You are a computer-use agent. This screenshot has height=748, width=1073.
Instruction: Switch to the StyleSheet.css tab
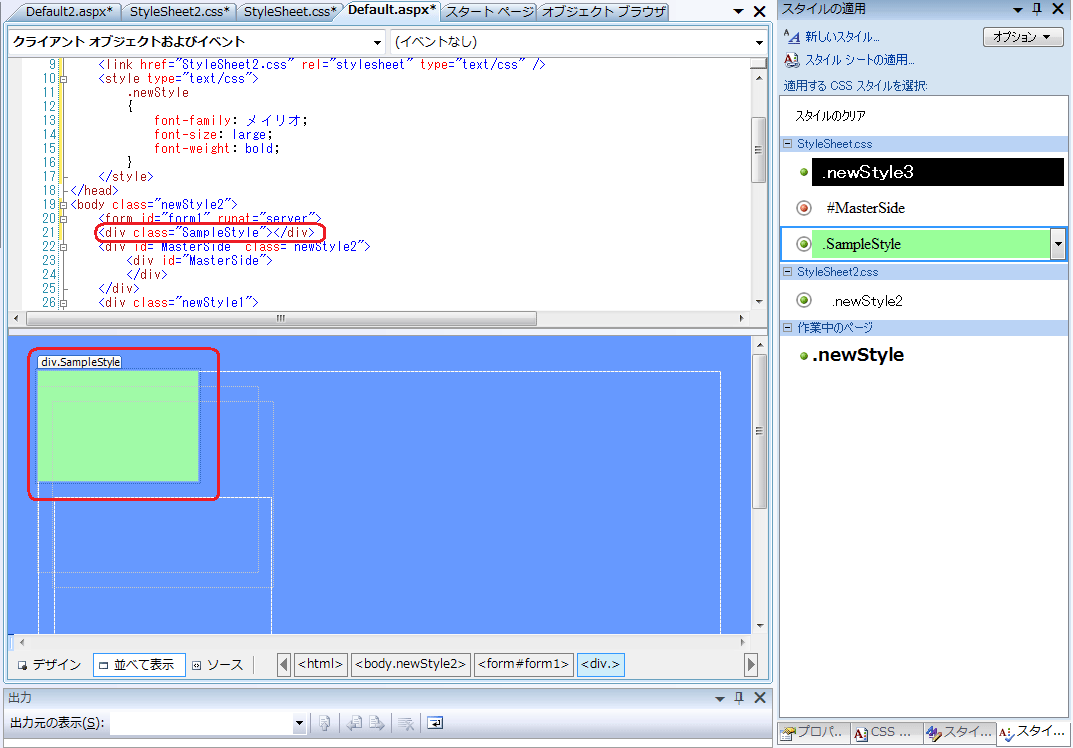[x=290, y=12]
